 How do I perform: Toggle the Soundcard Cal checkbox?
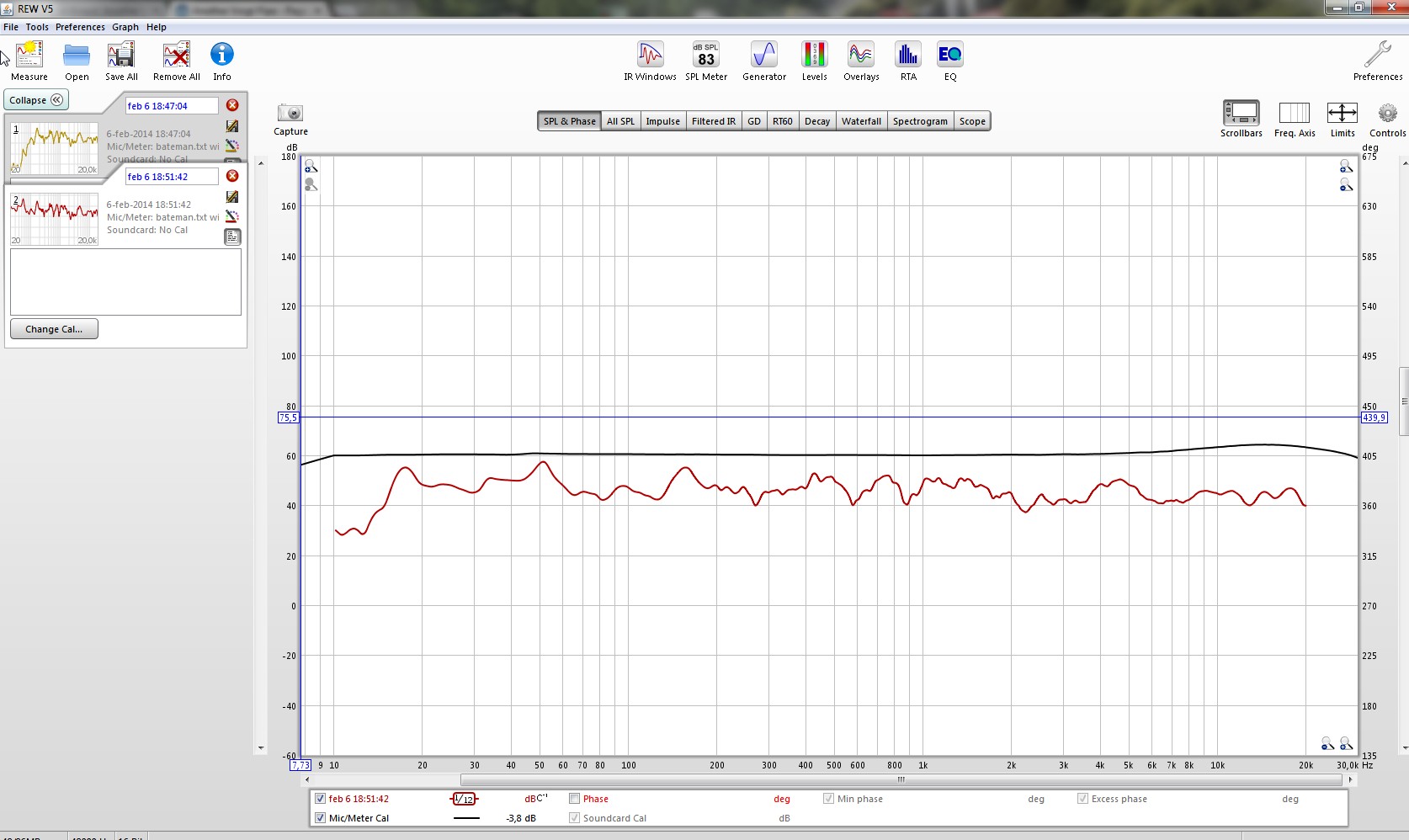tap(574, 818)
